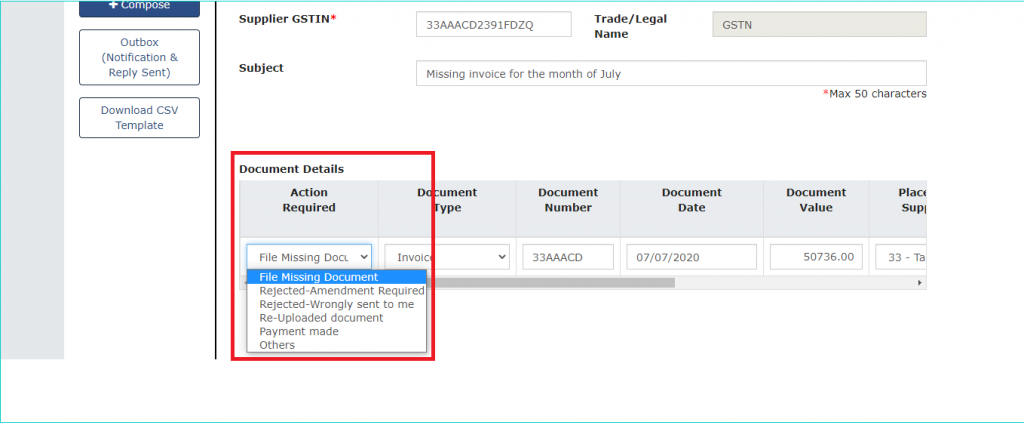This screenshot has width=1024, height=425.
Task: Click the Compose button
Action: [139, 7]
